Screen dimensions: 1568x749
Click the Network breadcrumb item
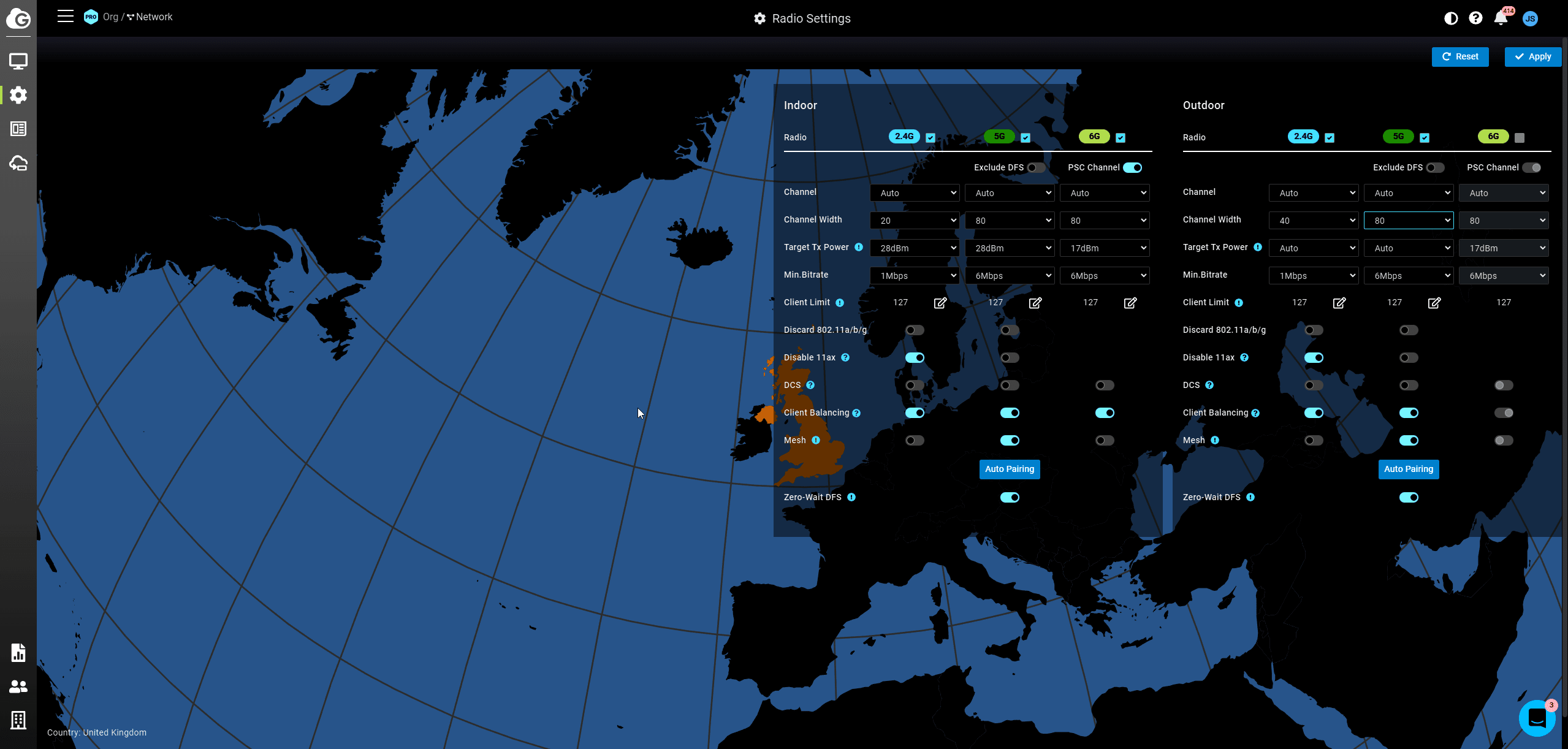pyautogui.click(x=153, y=17)
